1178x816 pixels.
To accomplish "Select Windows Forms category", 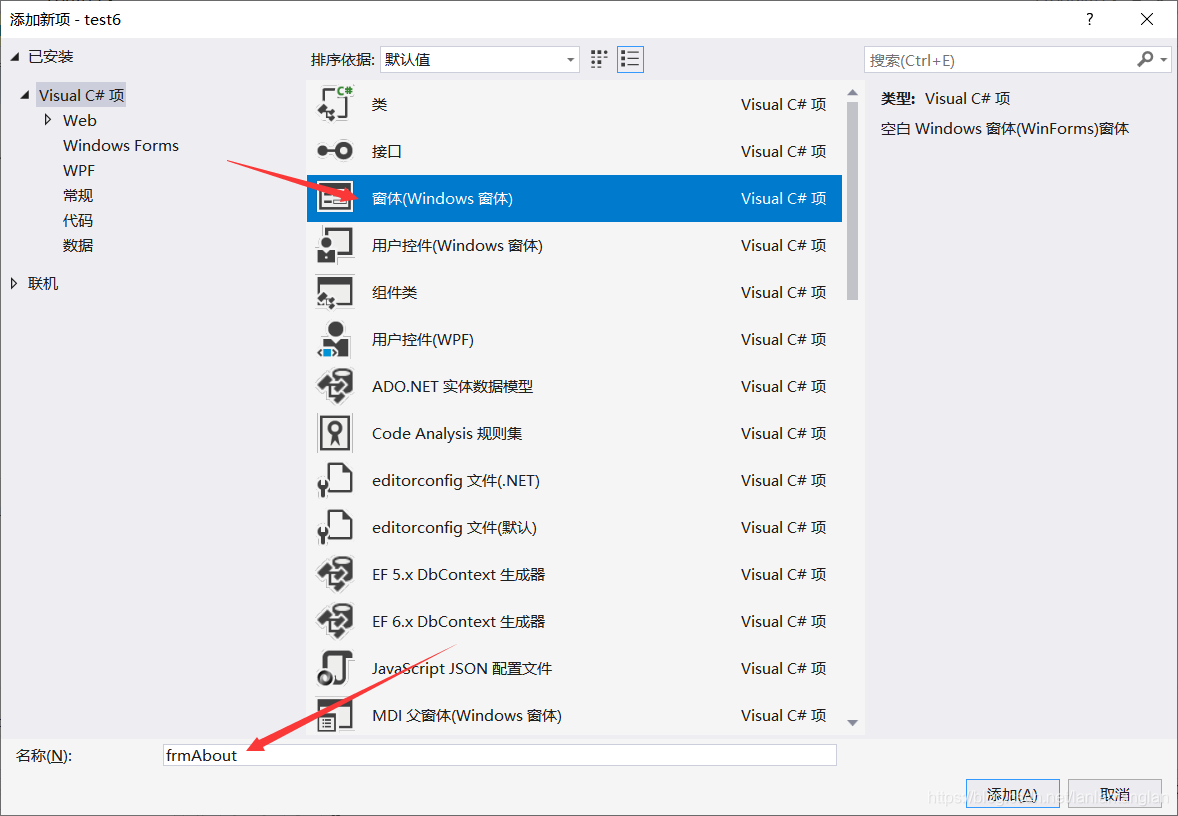I will point(121,145).
